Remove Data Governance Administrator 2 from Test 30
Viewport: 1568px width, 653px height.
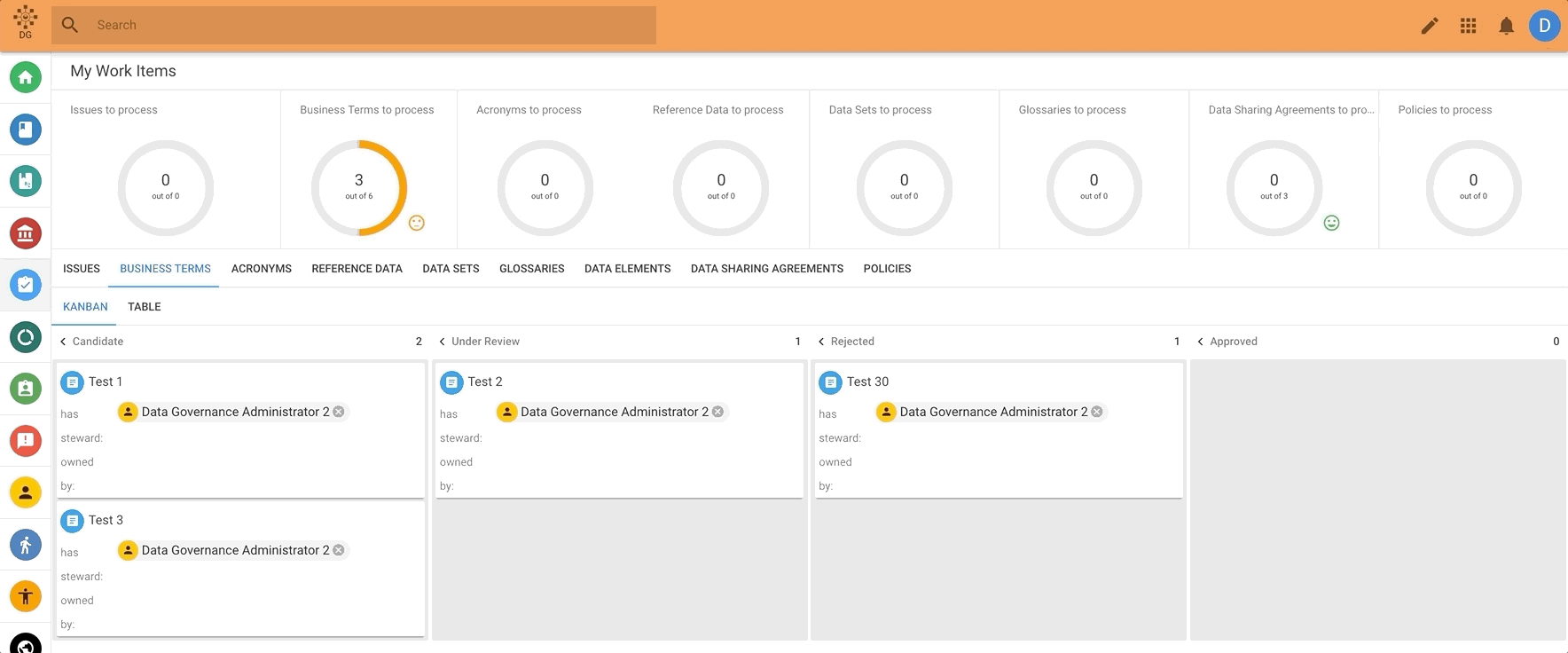(1097, 412)
